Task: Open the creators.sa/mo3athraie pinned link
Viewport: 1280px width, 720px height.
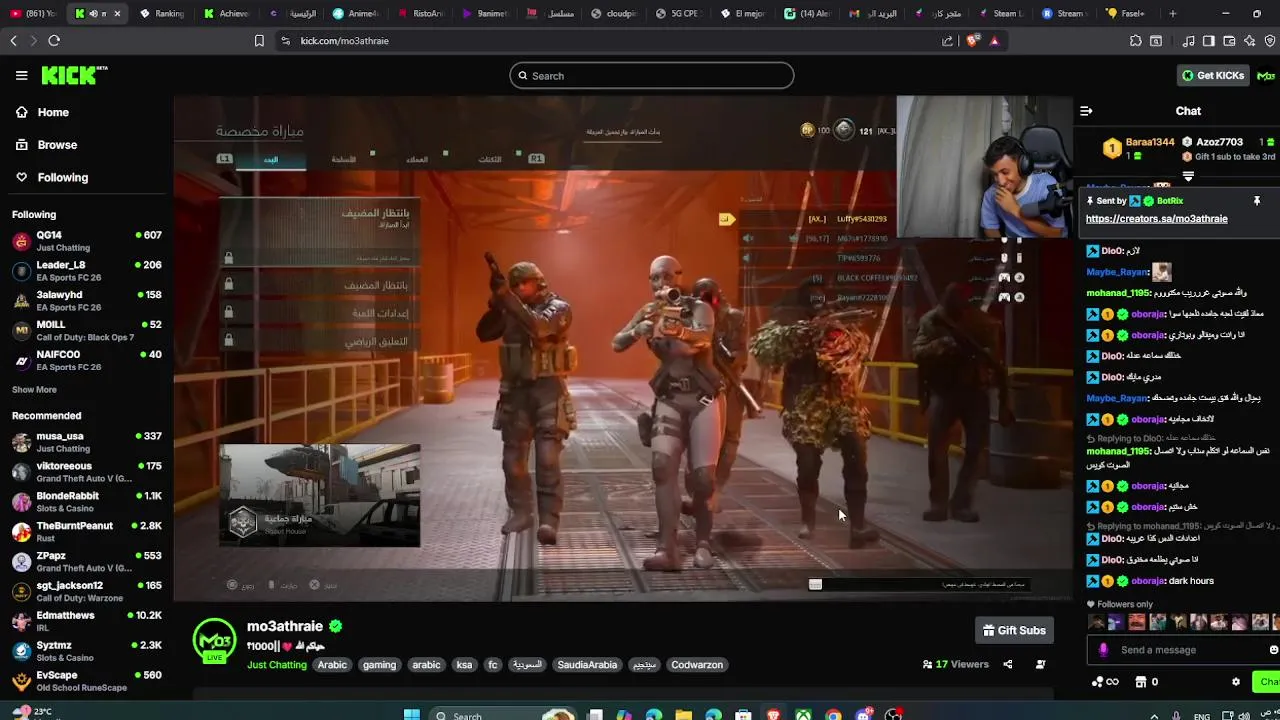Action: (x=1156, y=219)
